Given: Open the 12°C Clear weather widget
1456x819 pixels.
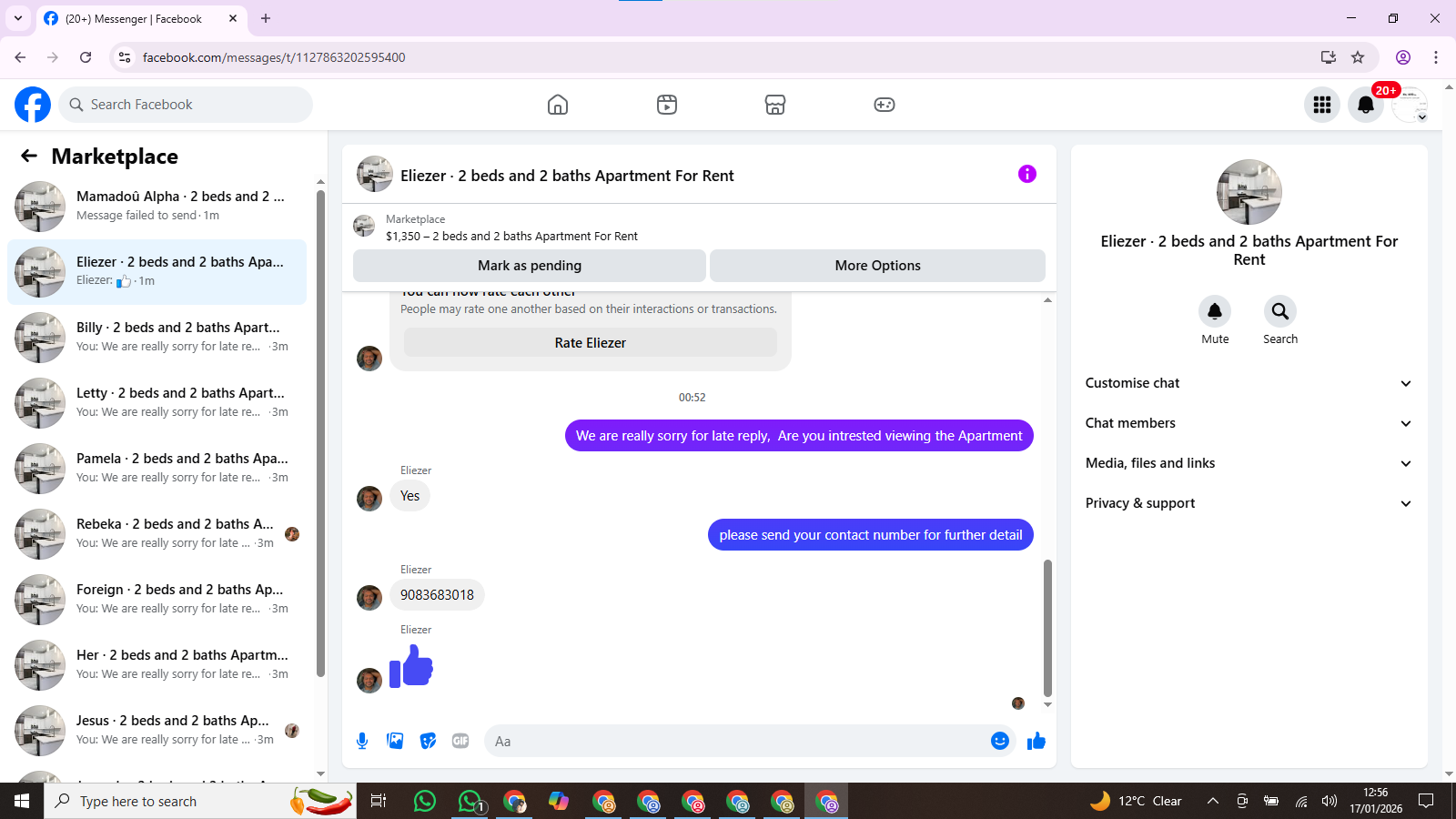Looking at the screenshot, I should pos(1136,801).
